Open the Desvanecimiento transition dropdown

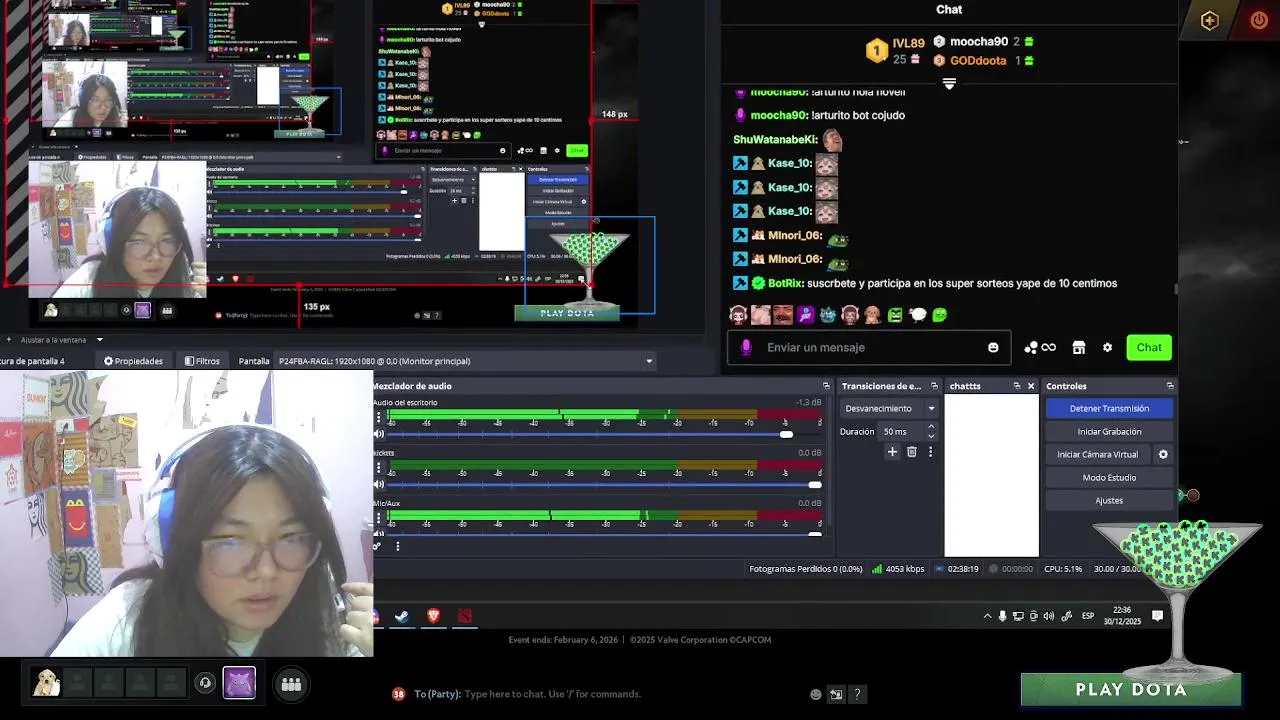click(889, 408)
